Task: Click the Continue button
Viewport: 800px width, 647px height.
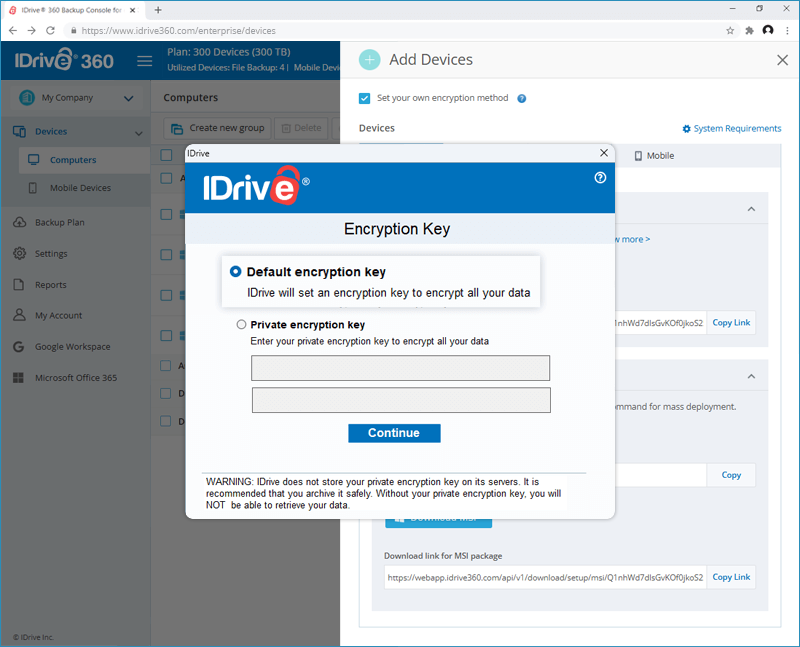Action: [394, 433]
